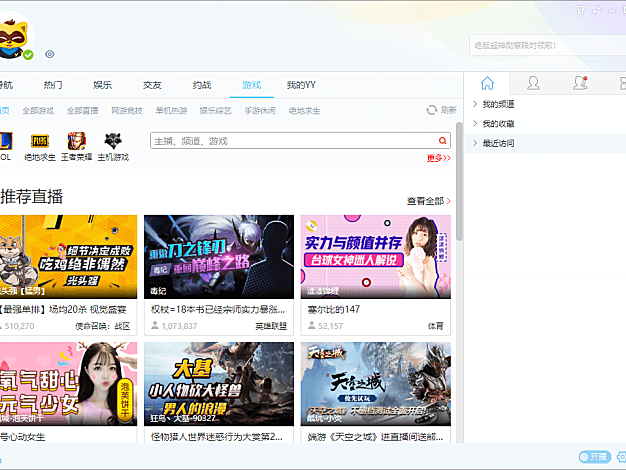Click the title 怪物猎人世界迷惑行为大赏第2
Screen dimensions: 626x470
point(216,437)
